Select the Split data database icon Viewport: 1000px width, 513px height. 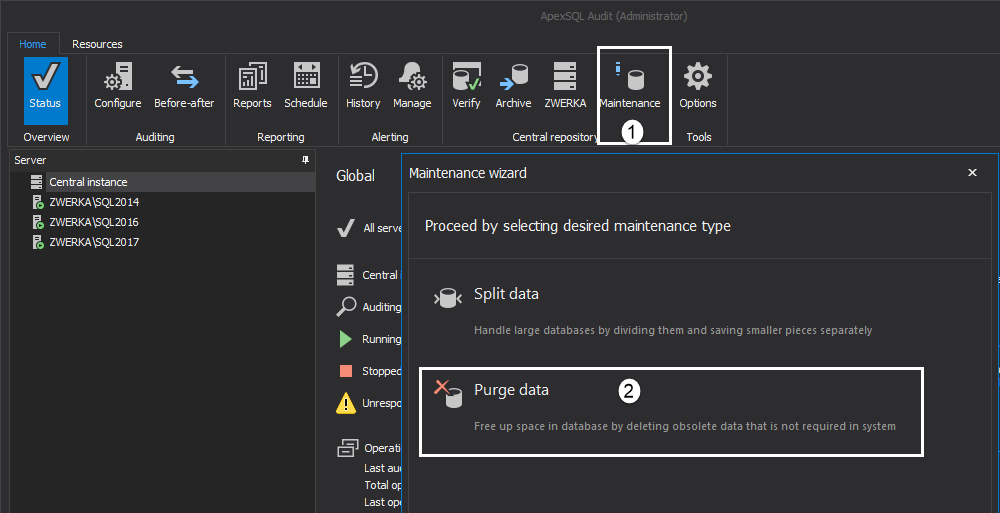pyautogui.click(x=447, y=298)
